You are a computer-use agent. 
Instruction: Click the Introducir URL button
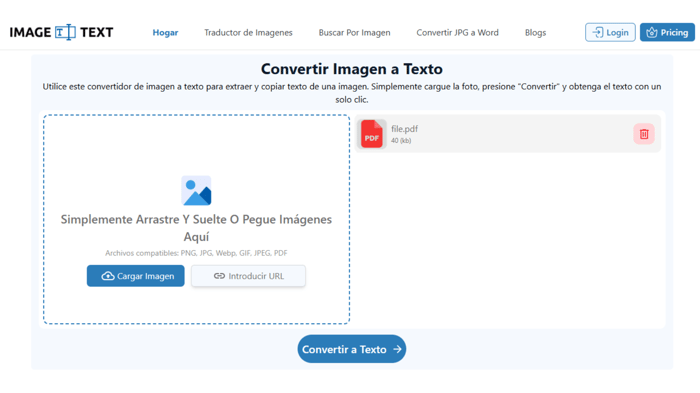[x=248, y=276]
